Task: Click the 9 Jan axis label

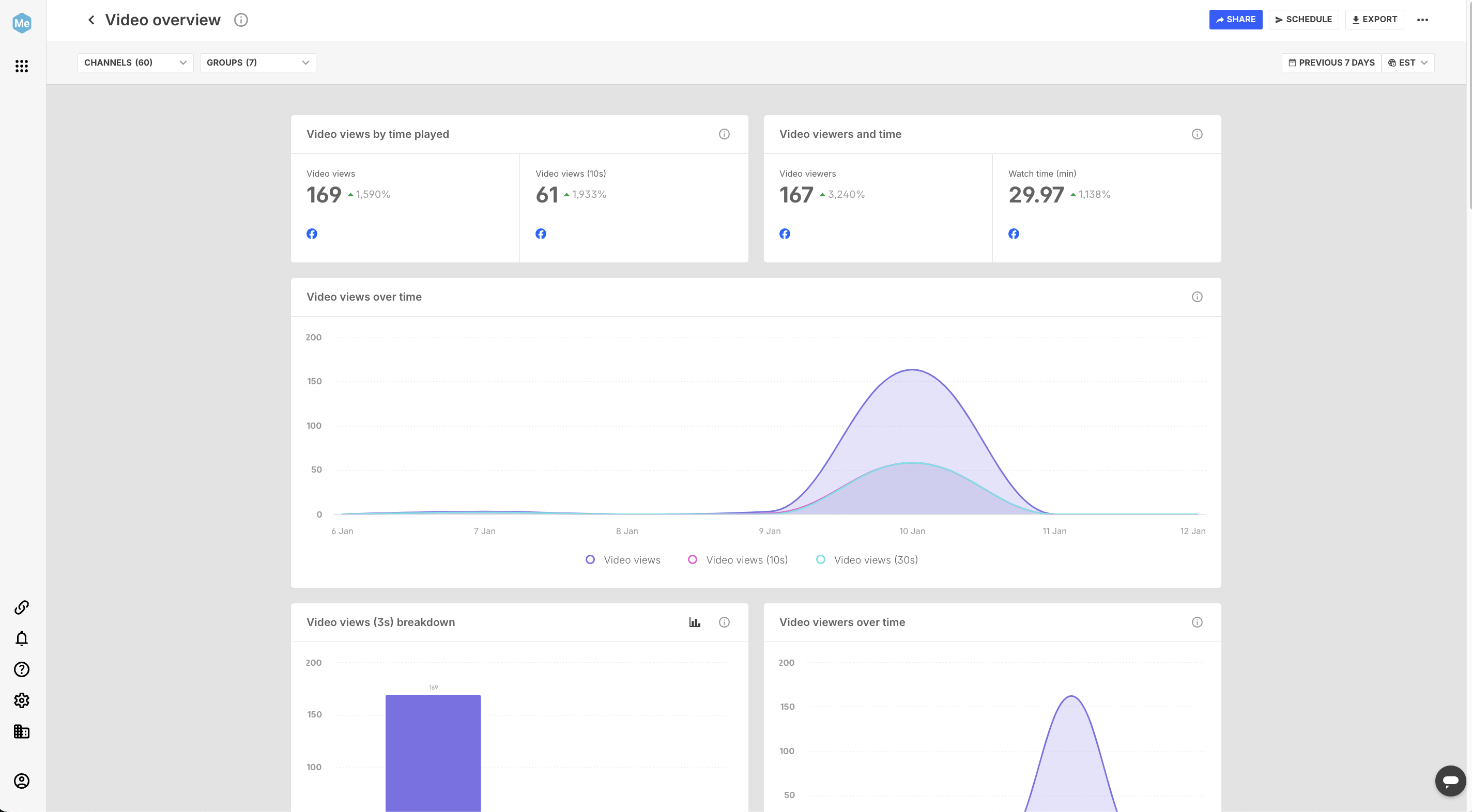Action: (x=770, y=531)
